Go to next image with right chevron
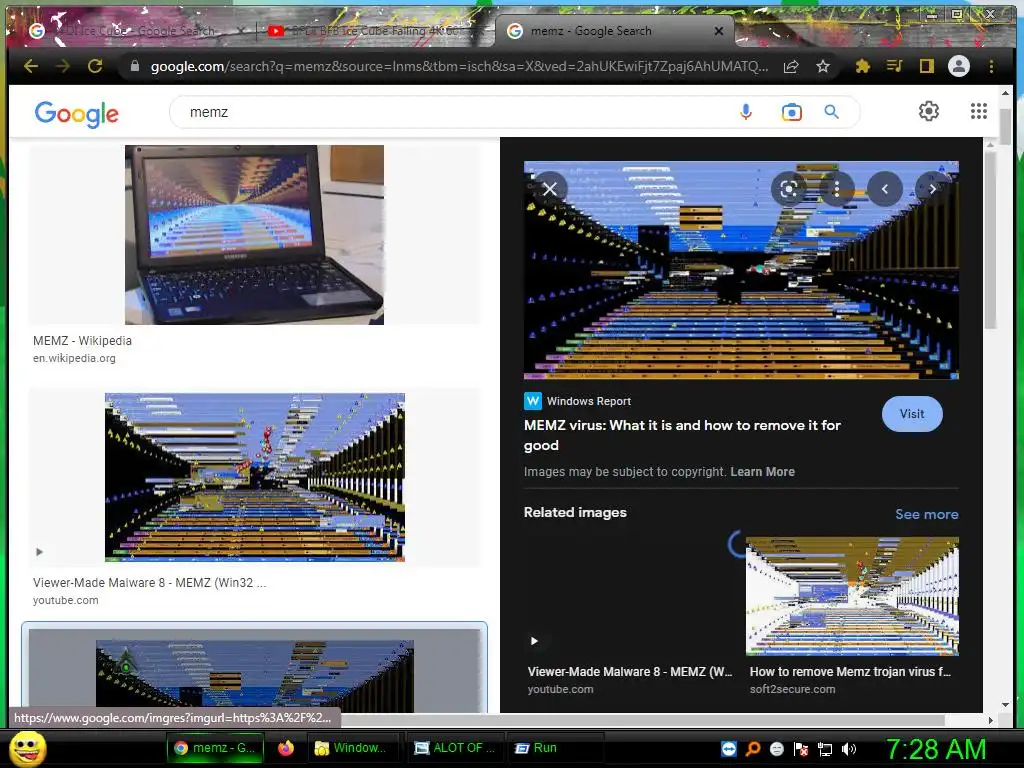Viewport: 1024px width, 768px height. coord(932,189)
